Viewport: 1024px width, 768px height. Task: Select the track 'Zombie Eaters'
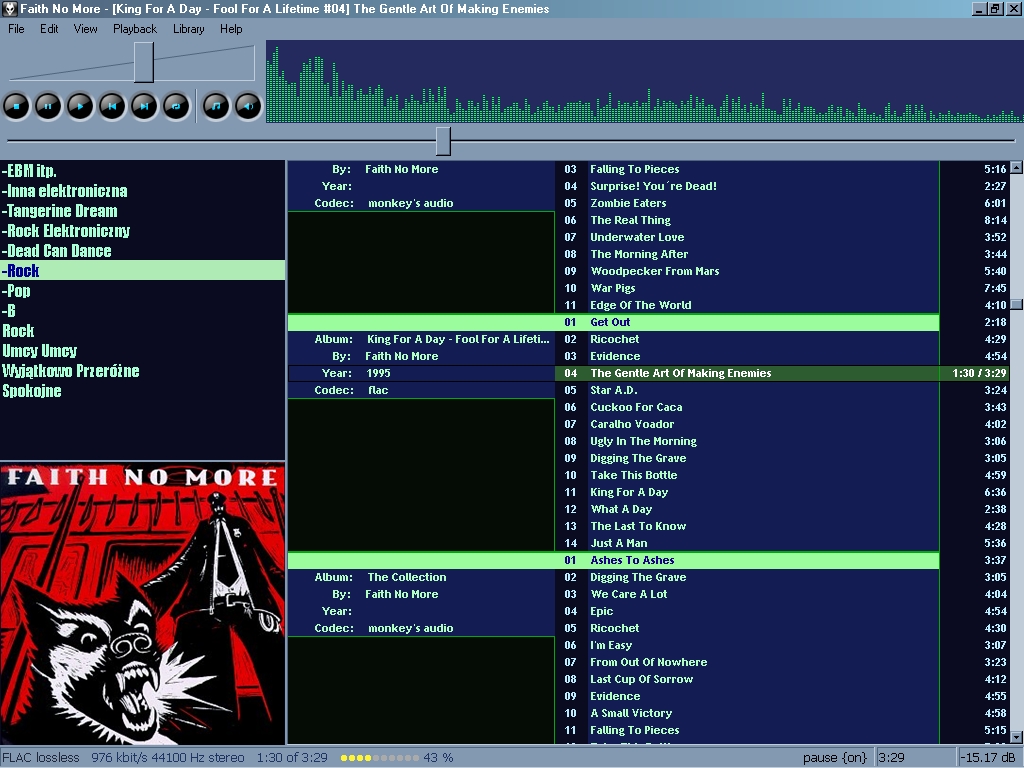pos(782,203)
